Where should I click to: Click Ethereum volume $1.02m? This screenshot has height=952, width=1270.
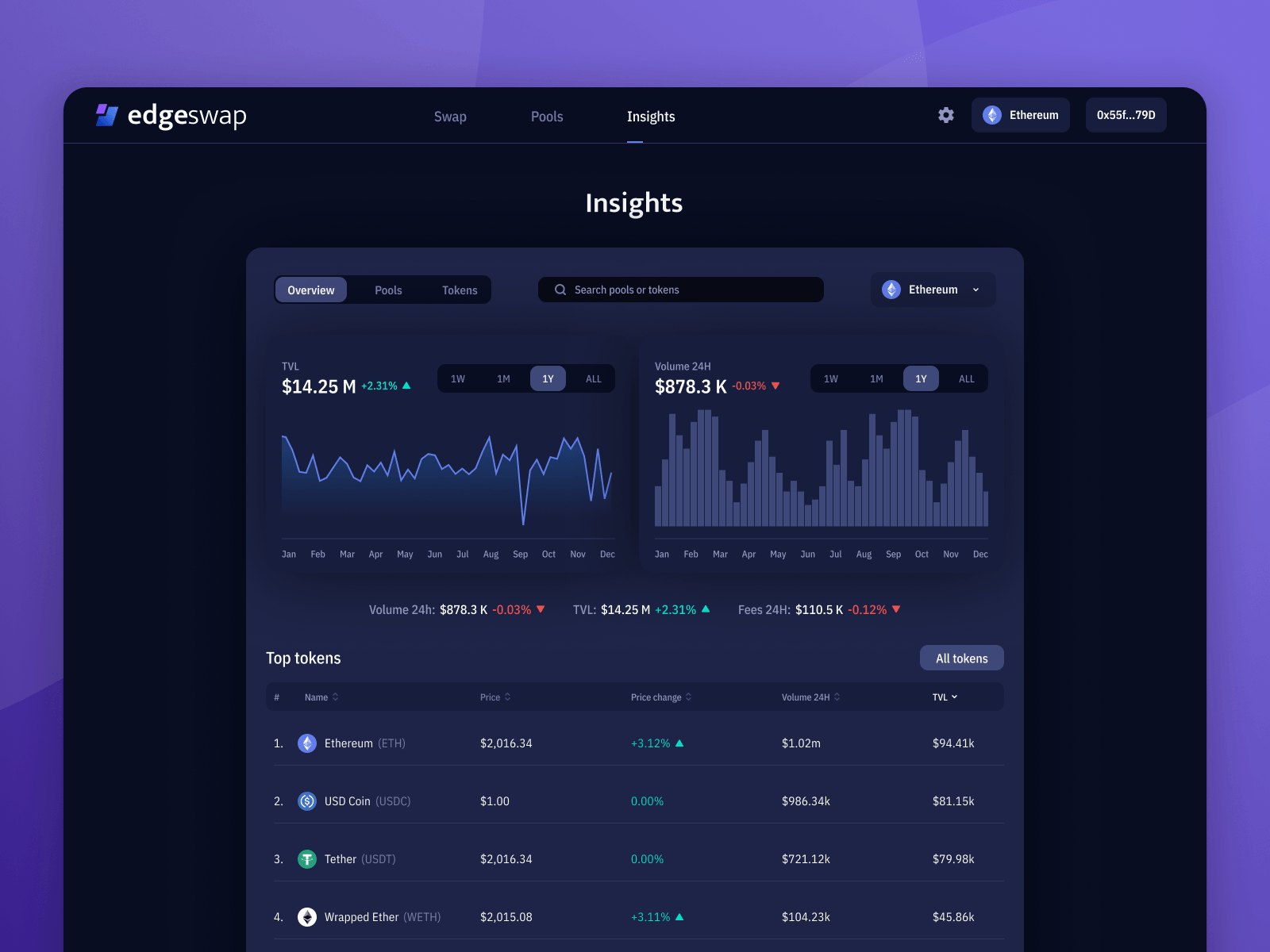tap(801, 743)
